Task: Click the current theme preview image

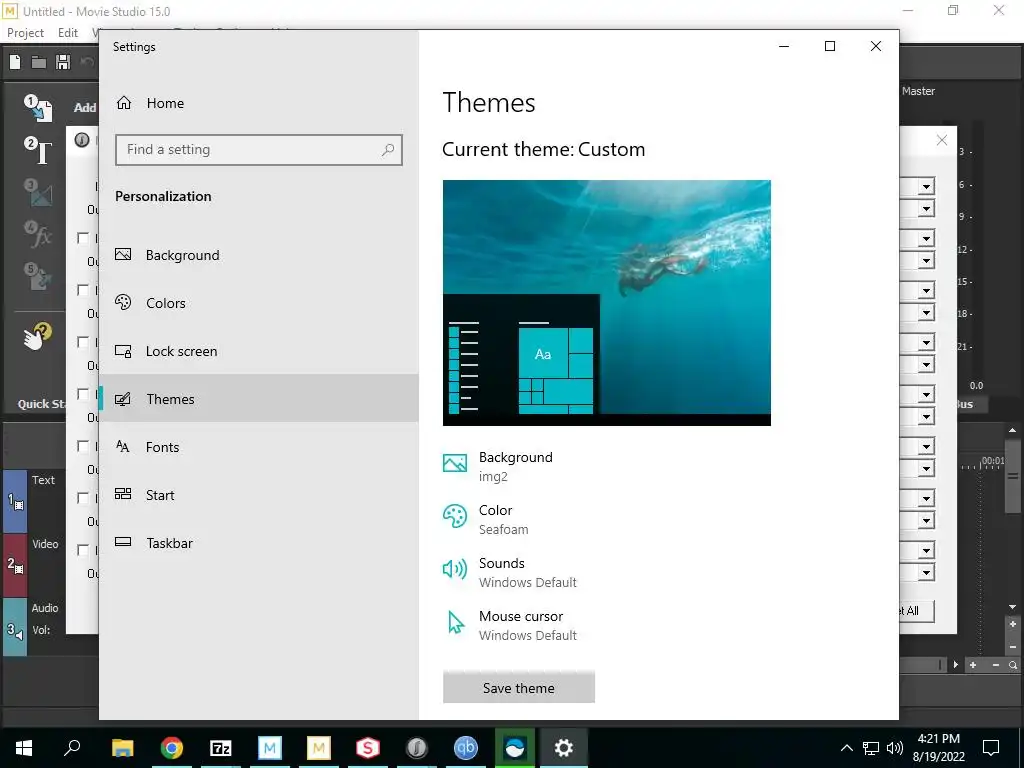Action: click(607, 303)
